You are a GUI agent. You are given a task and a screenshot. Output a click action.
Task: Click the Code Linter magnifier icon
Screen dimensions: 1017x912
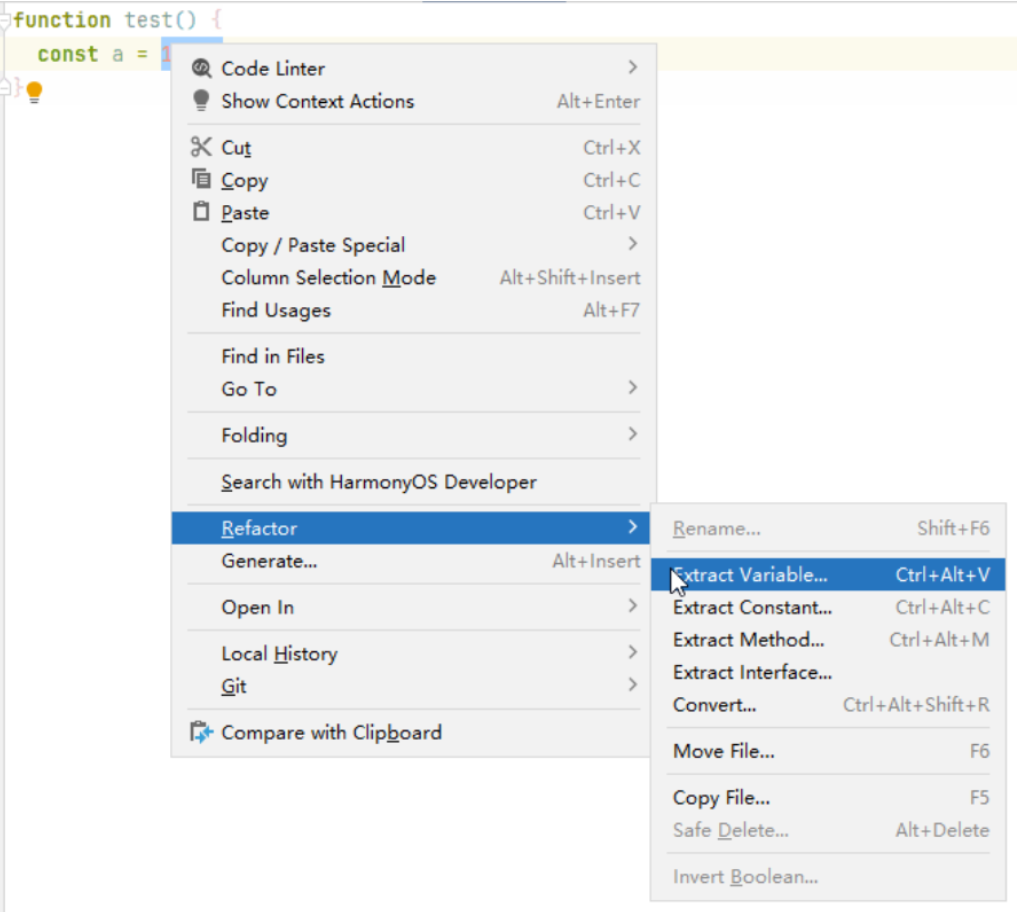click(201, 68)
